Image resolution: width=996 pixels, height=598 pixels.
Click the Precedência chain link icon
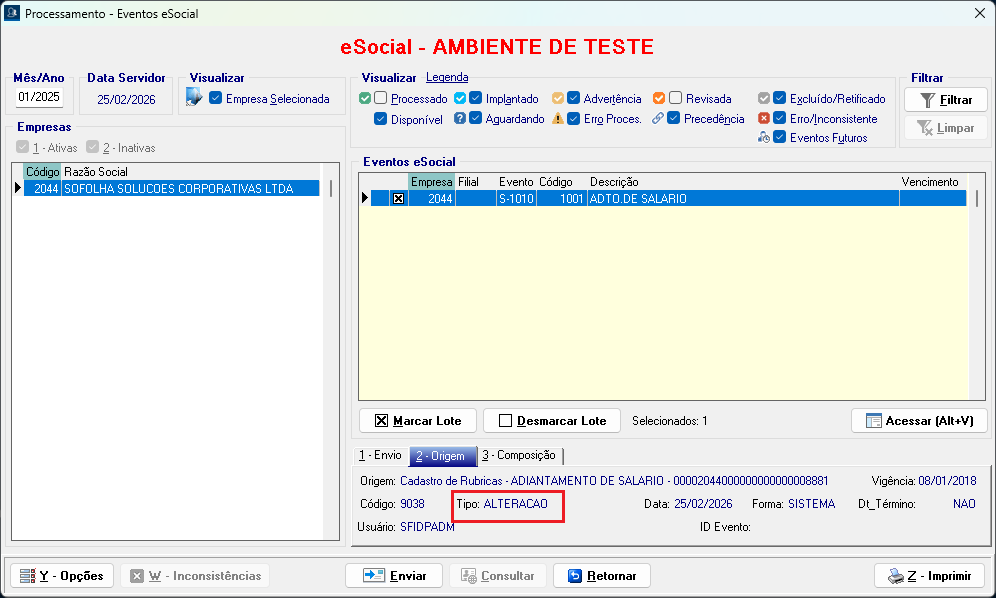pyautogui.click(x=658, y=118)
